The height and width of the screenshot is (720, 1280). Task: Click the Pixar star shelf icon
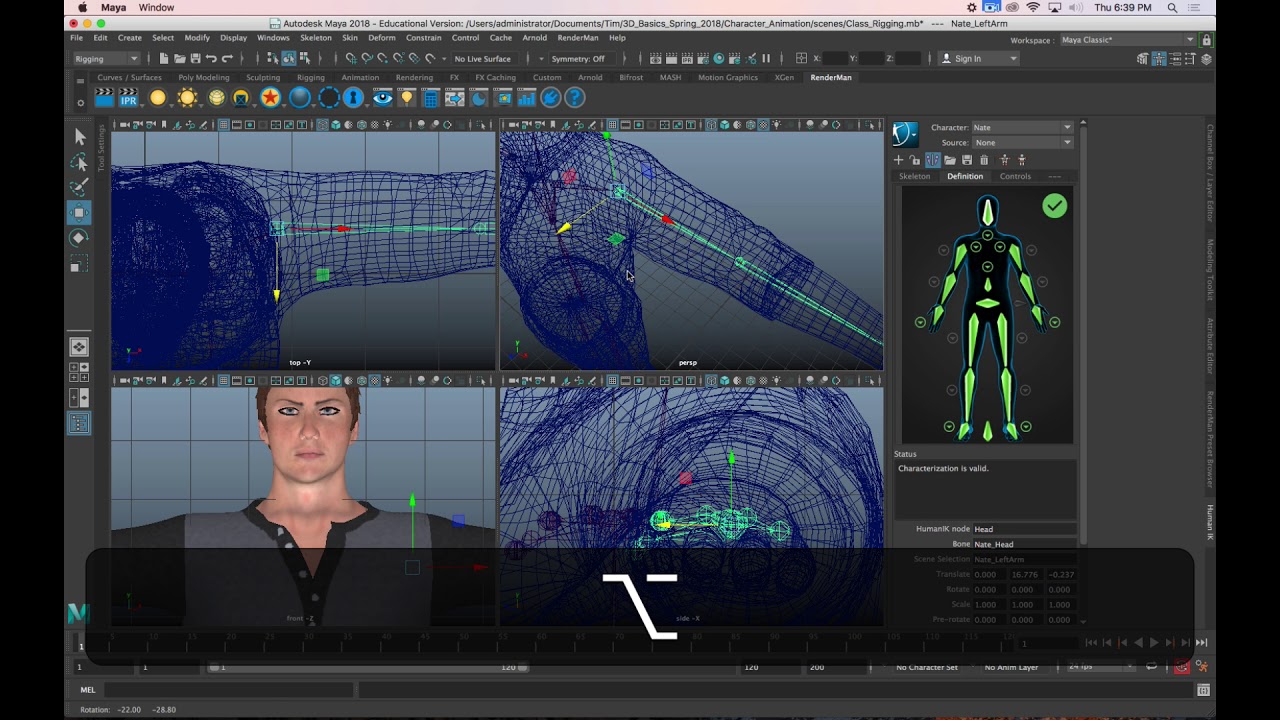(270, 98)
